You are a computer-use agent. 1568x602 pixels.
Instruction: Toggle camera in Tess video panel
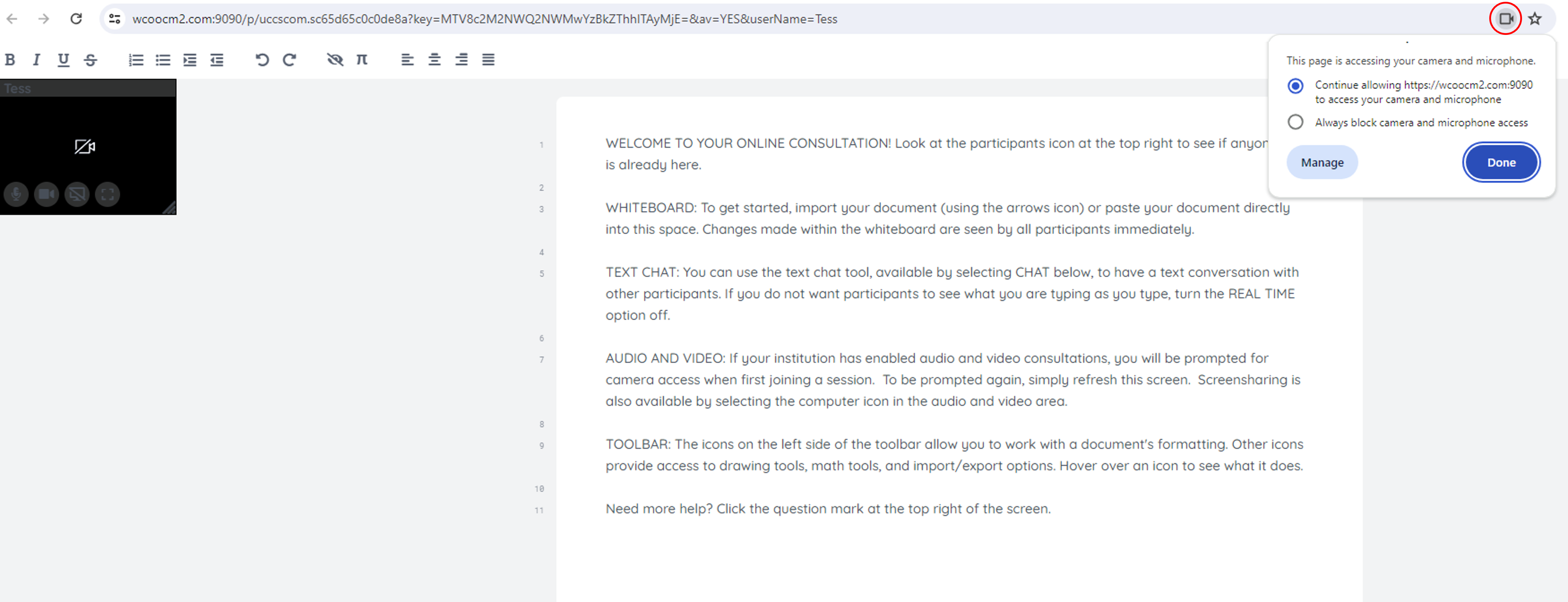47,194
